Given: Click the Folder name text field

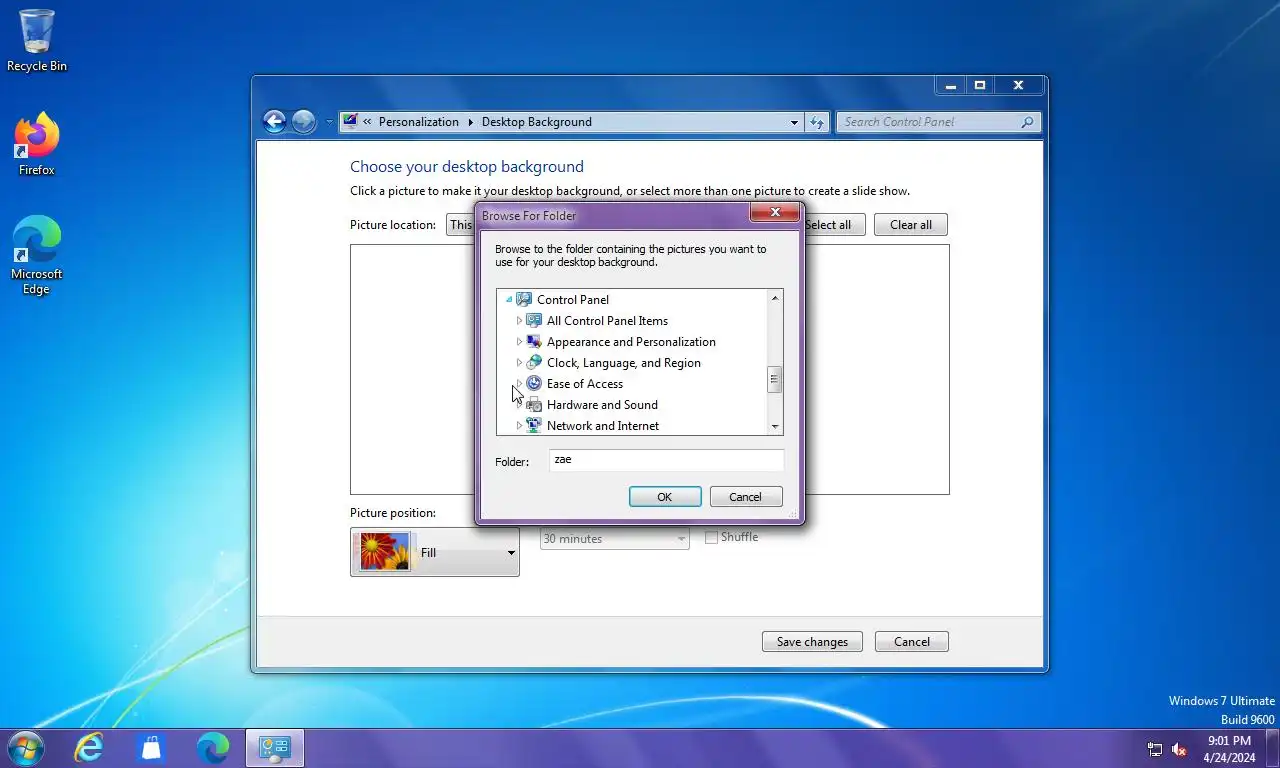Looking at the screenshot, I should click(x=666, y=460).
